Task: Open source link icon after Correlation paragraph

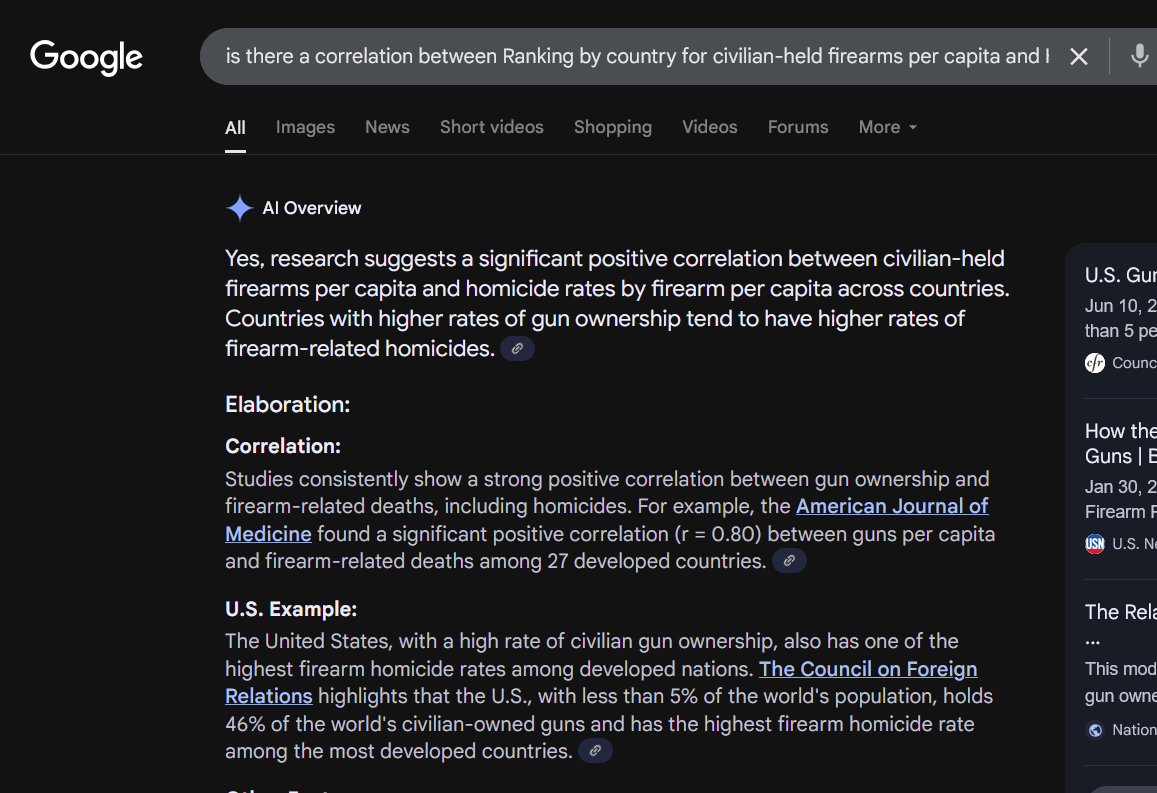Action: point(789,561)
